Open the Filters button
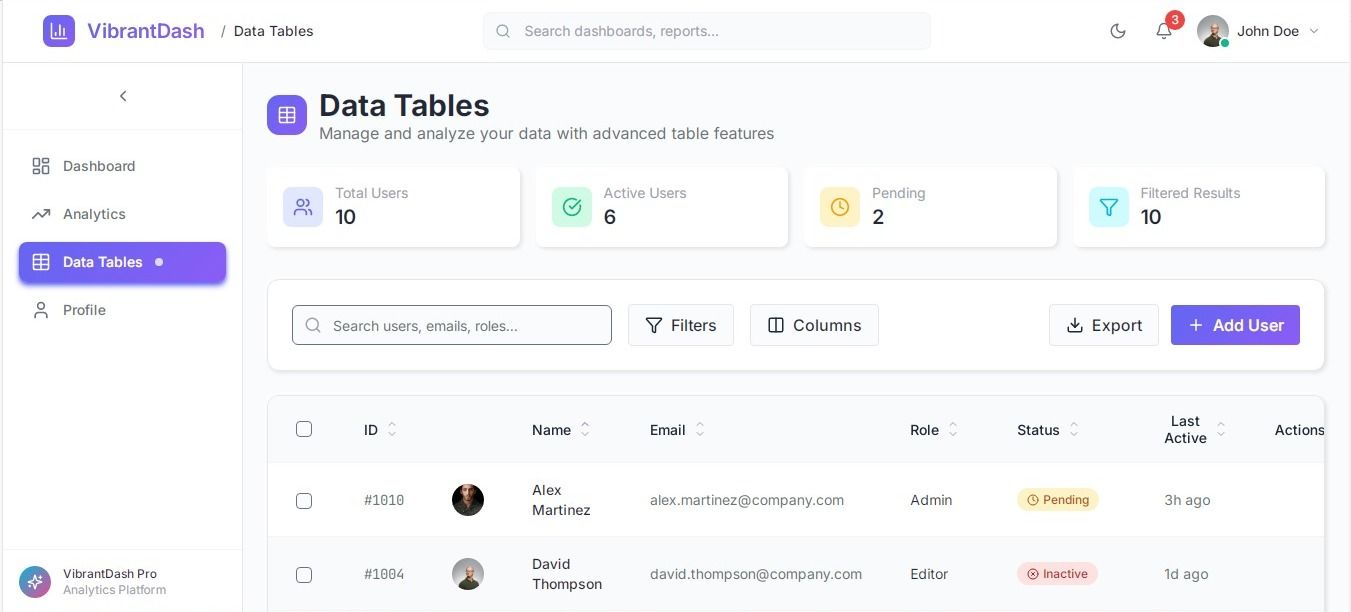Image resolution: width=1351 pixels, height=612 pixels. [x=681, y=325]
